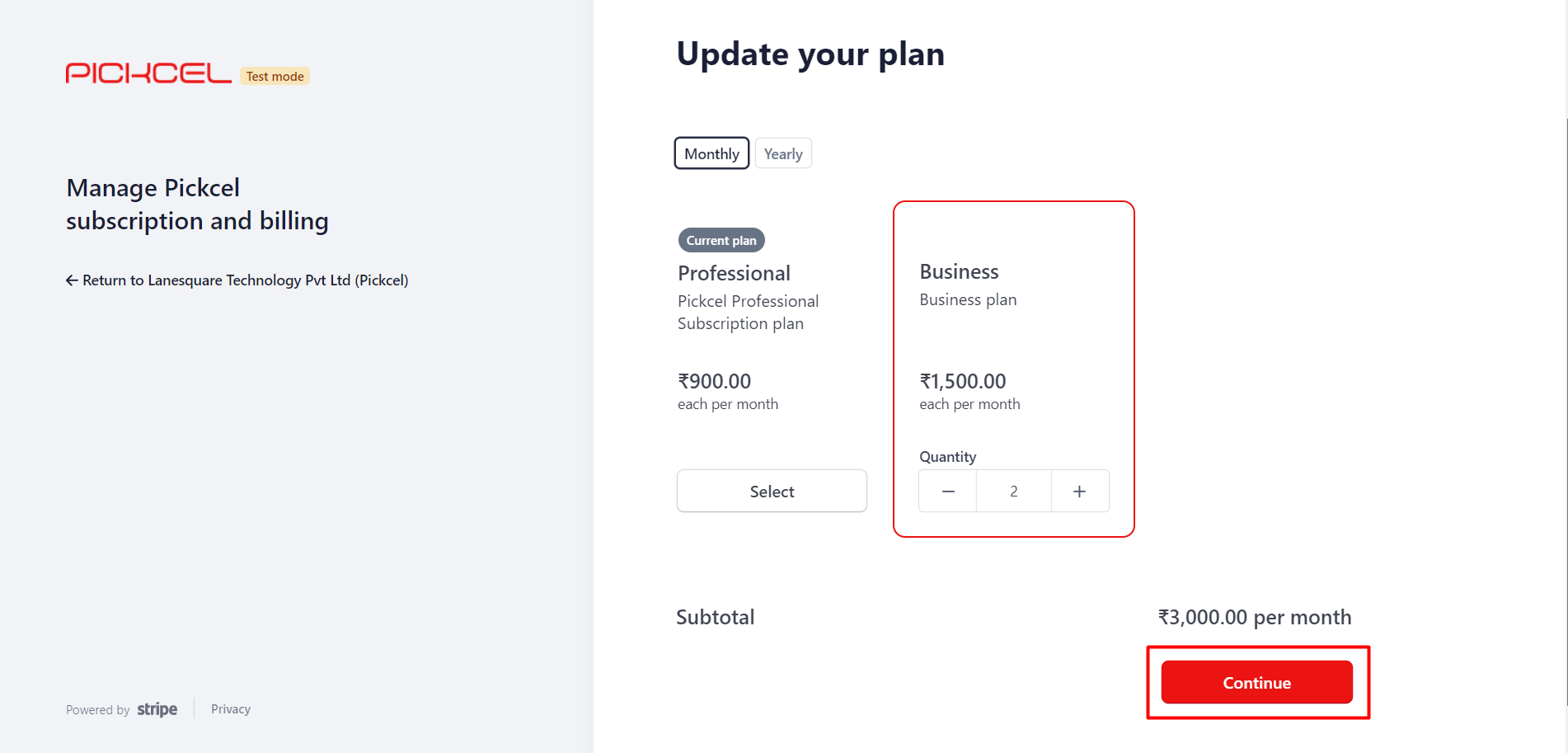Viewport: 1568px width, 753px height.
Task: Switch billing to Monthly
Action: pos(711,153)
